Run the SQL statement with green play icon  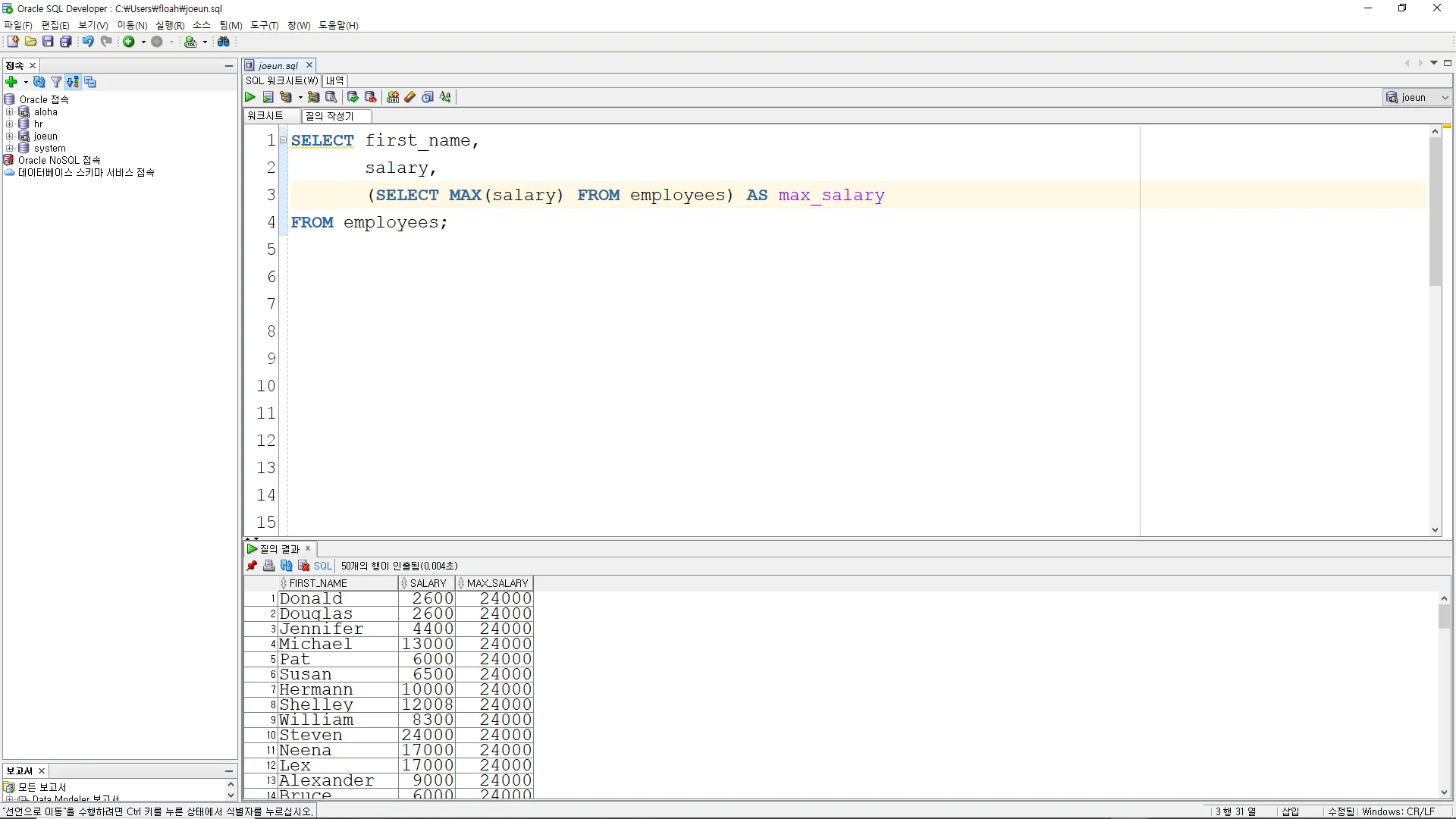(x=250, y=97)
